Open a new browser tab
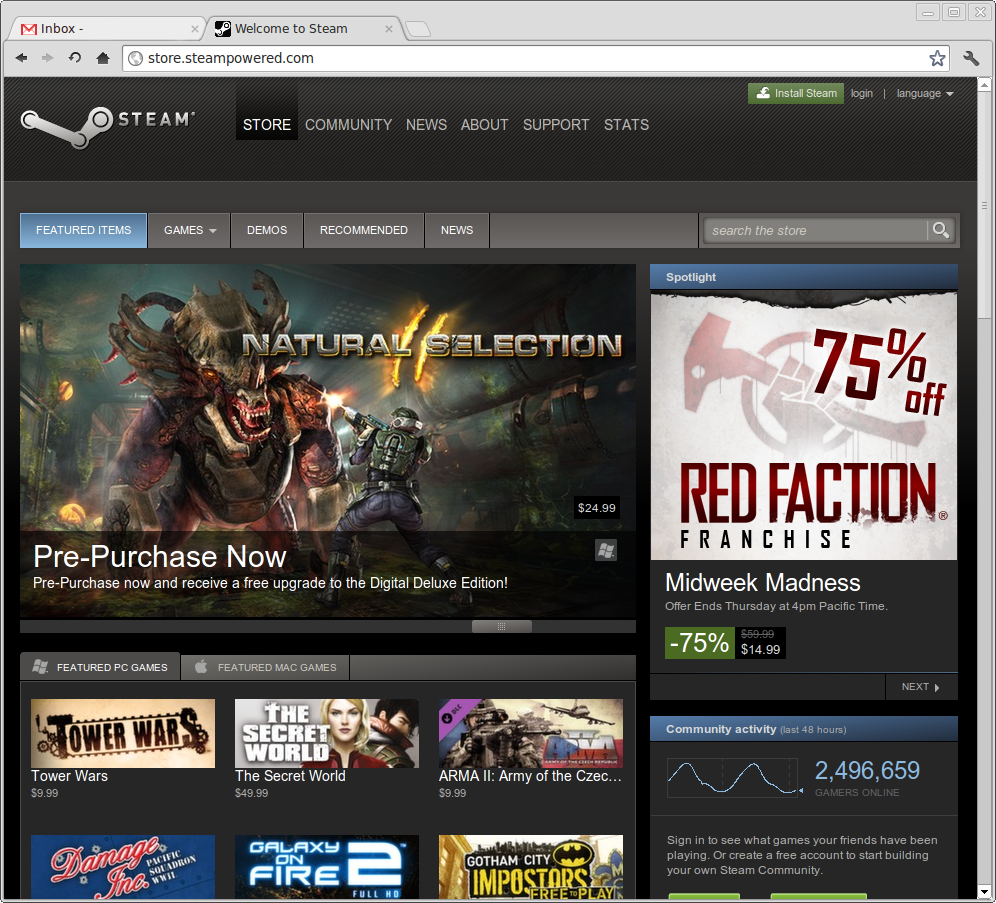Image resolution: width=996 pixels, height=903 pixels. point(417,29)
